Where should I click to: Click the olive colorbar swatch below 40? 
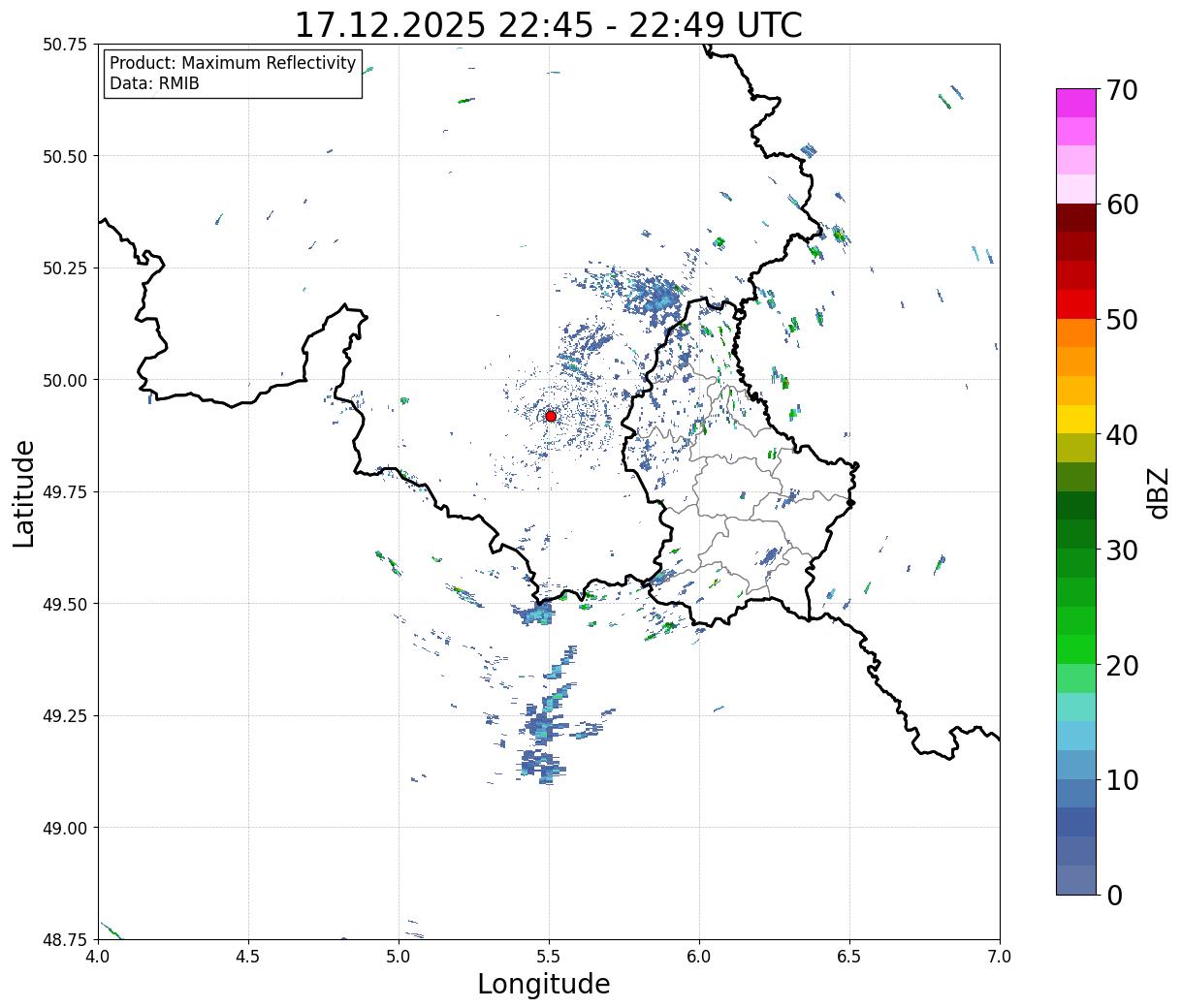tap(1076, 448)
